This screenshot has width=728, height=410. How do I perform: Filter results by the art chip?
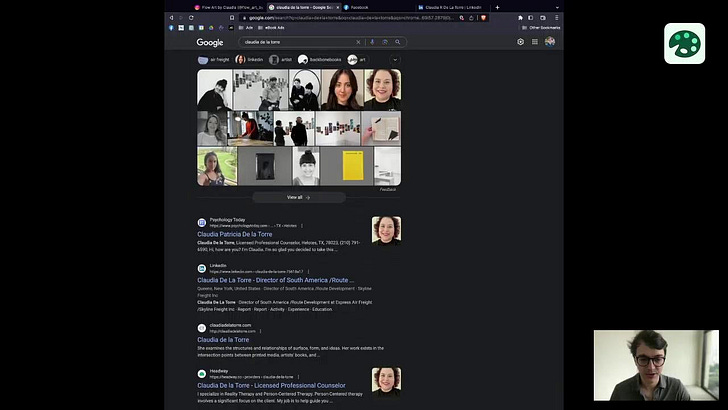point(357,59)
